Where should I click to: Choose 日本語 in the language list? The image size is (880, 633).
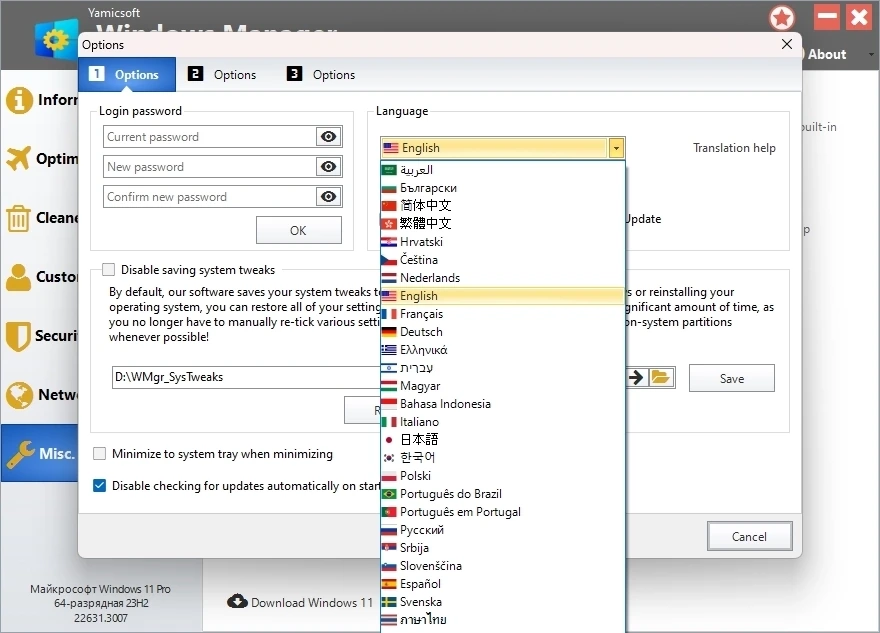pos(503,440)
